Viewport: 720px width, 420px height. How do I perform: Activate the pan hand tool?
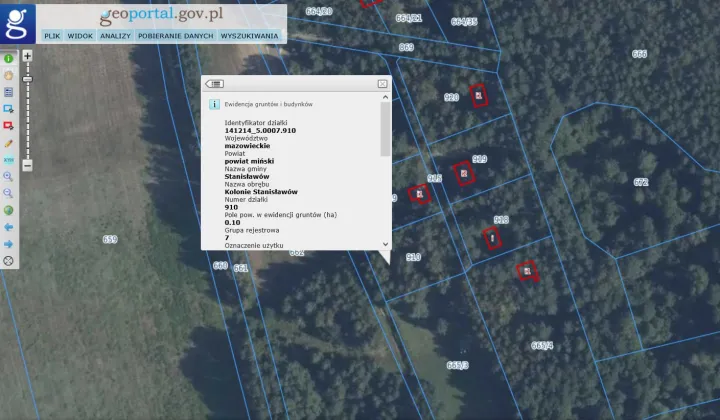click(8, 75)
